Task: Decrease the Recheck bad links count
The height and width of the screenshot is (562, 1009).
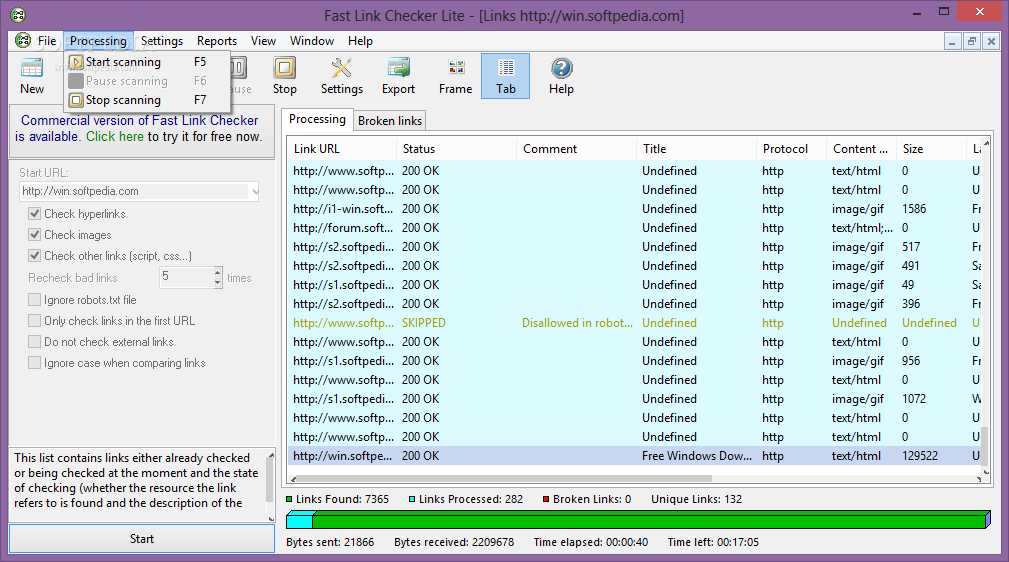Action: (218, 283)
